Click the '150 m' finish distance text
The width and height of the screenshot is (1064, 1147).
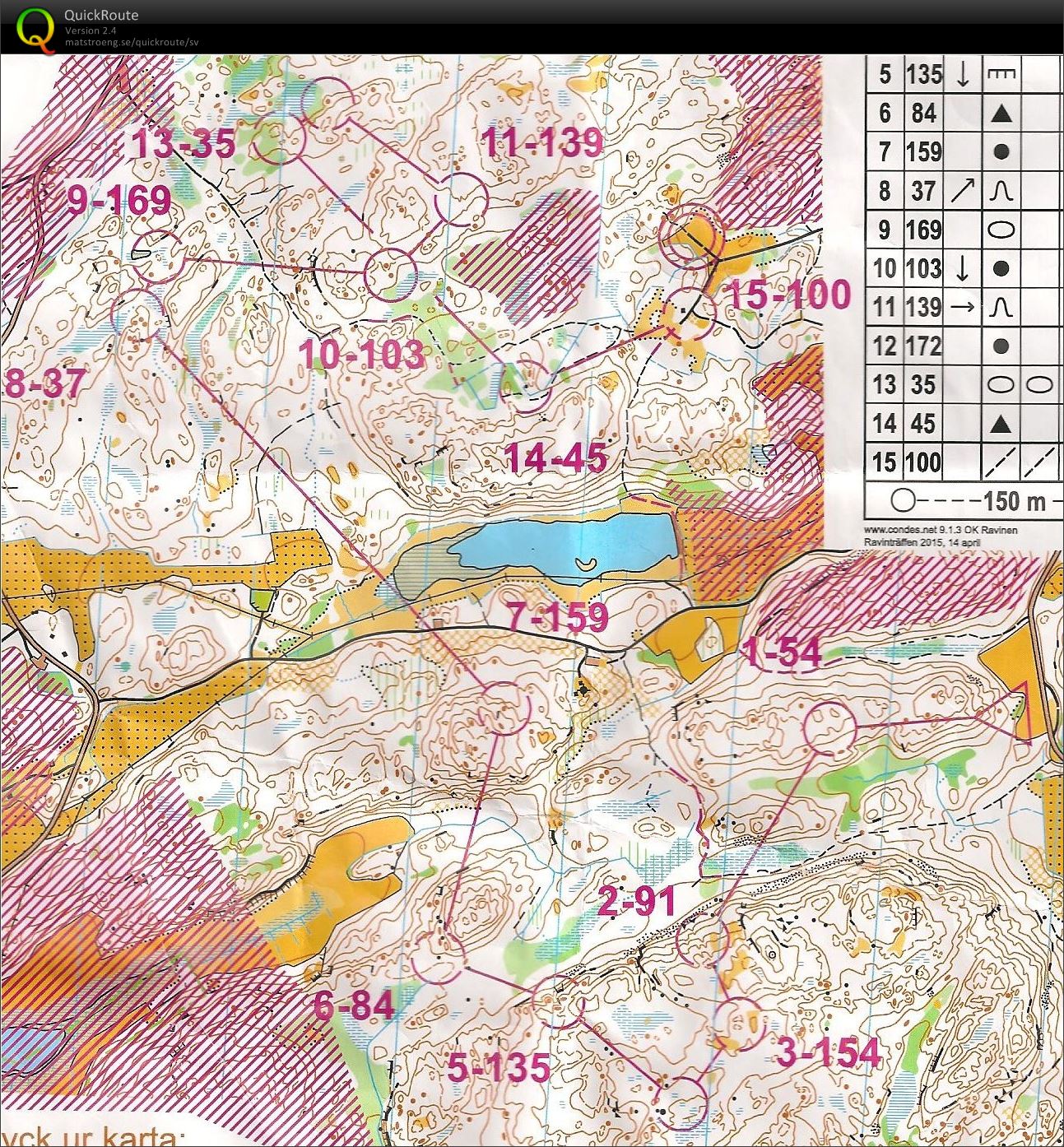click(x=1014, y=500)
